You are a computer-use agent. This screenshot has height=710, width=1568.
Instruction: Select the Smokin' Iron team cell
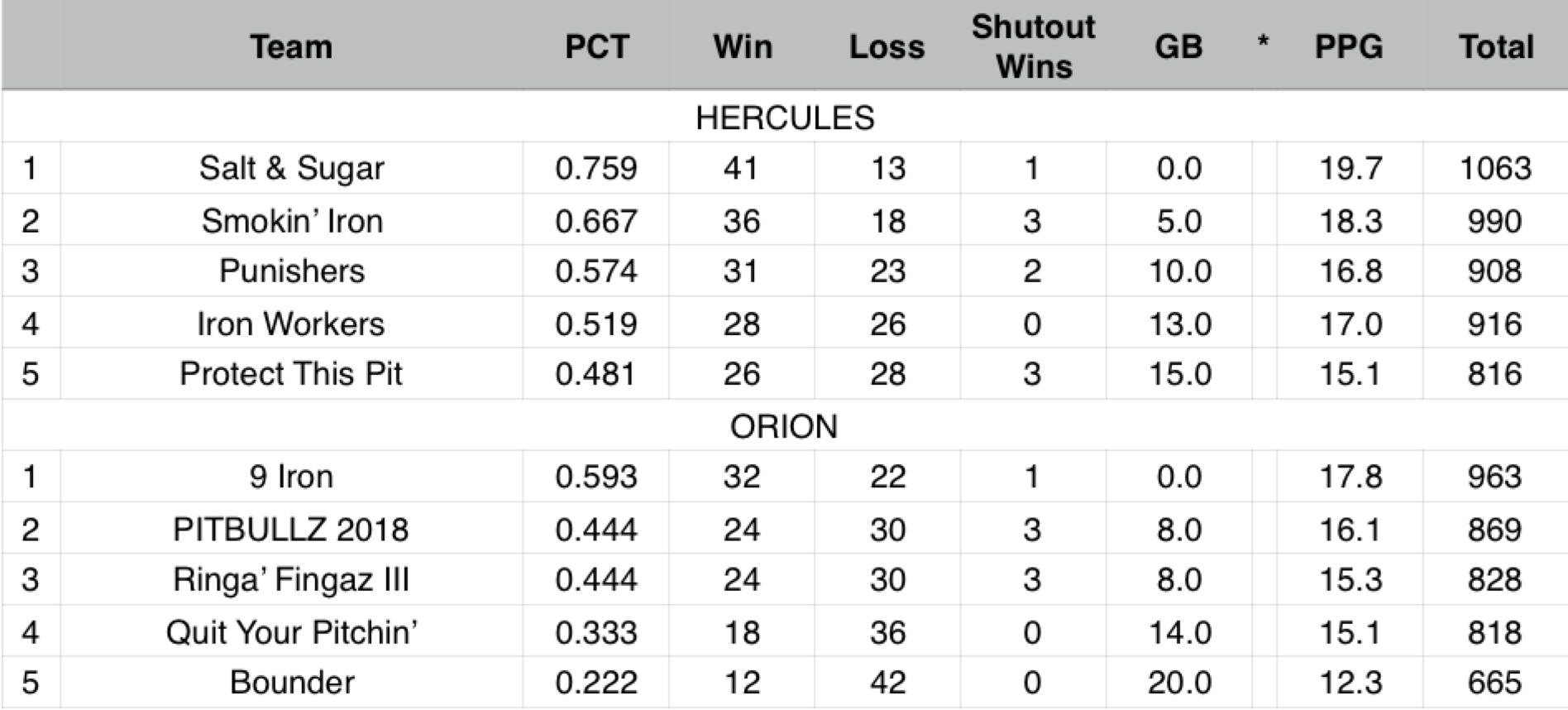click(x=291, y=221)
